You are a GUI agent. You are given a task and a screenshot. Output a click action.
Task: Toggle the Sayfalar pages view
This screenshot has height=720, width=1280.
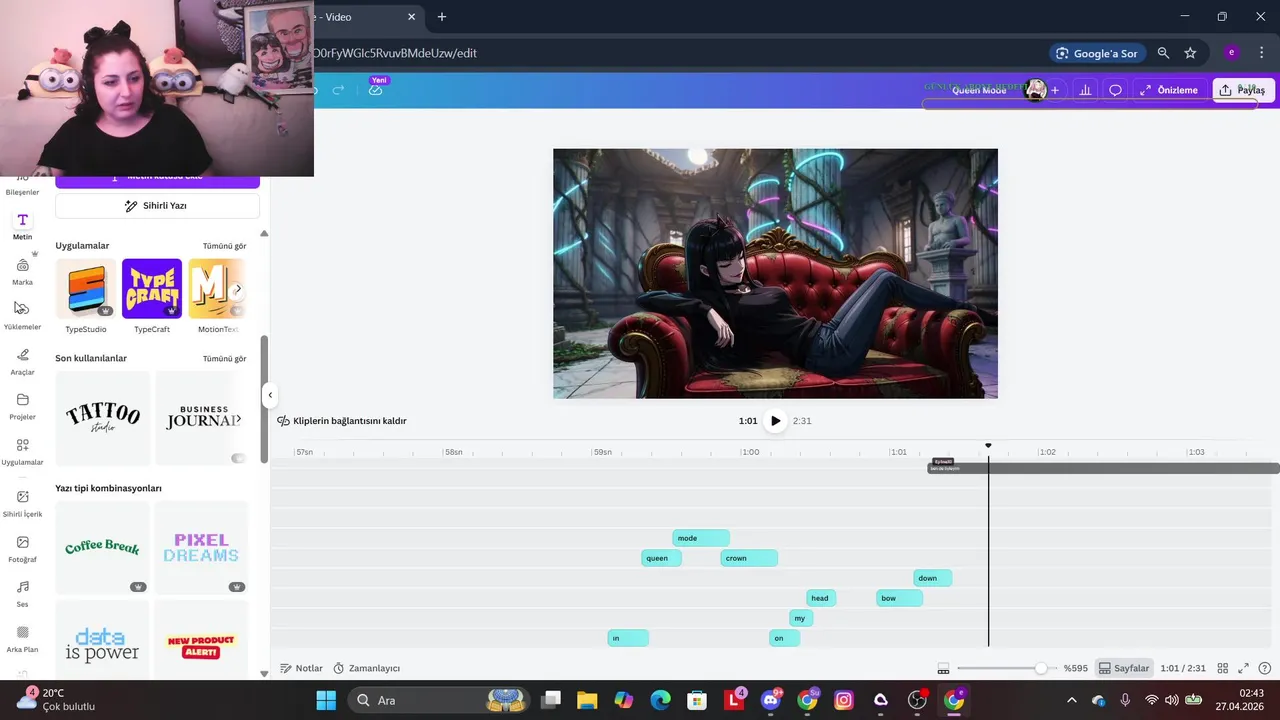coord(1124,668)
